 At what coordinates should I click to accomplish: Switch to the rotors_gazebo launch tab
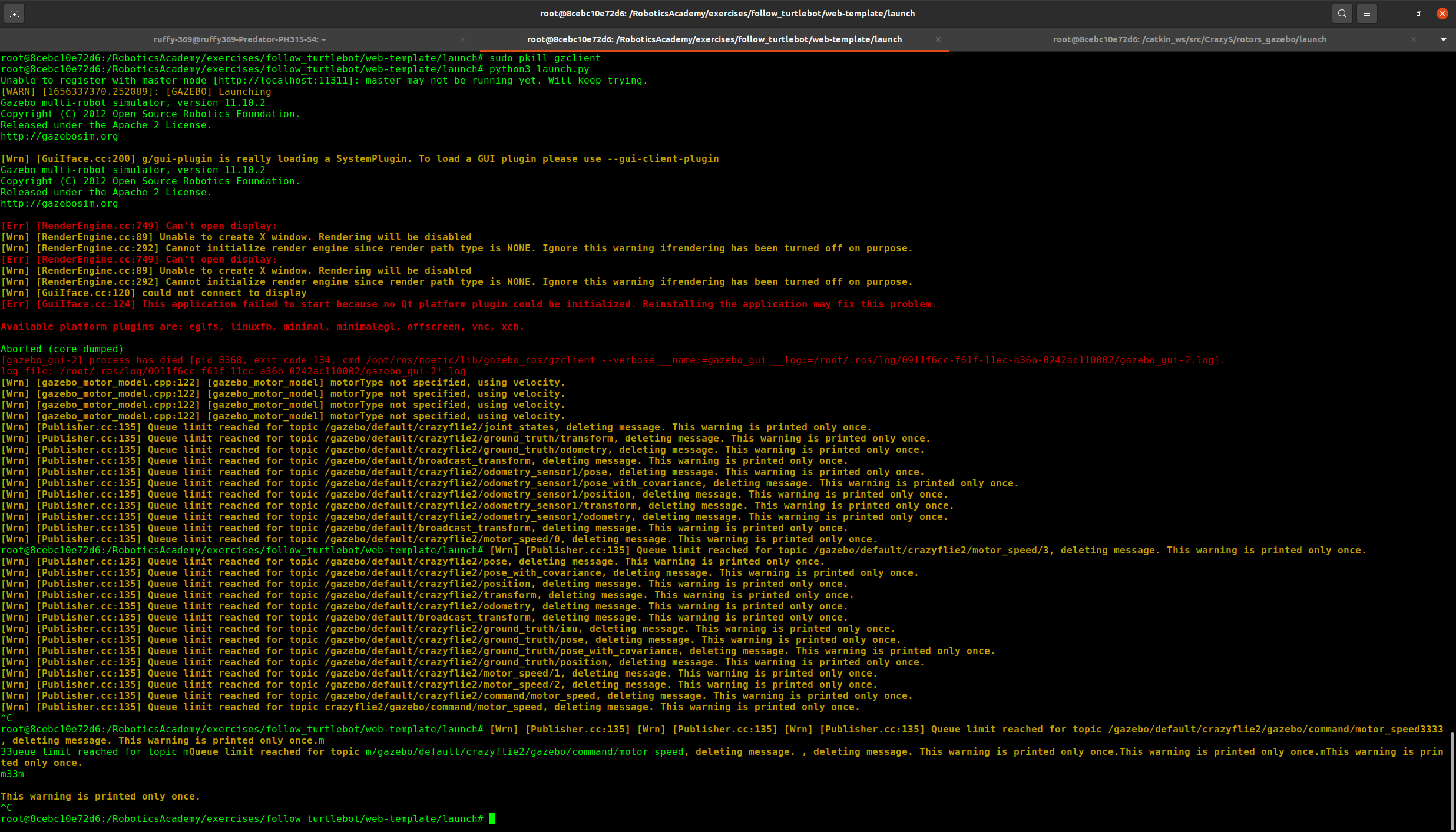click(1190, 39)
